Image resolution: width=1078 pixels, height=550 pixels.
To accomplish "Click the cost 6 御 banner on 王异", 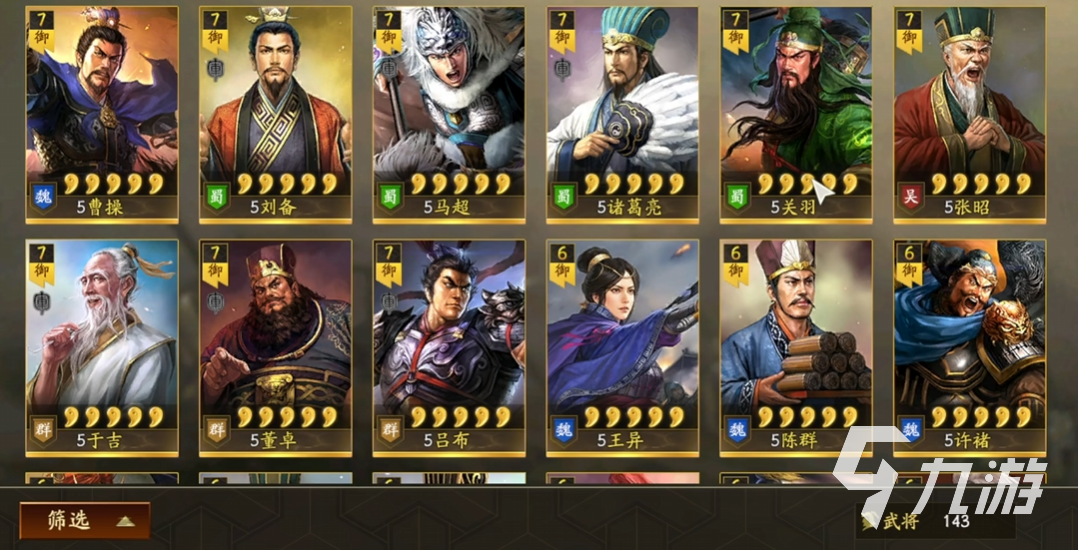I will point(563,265).
